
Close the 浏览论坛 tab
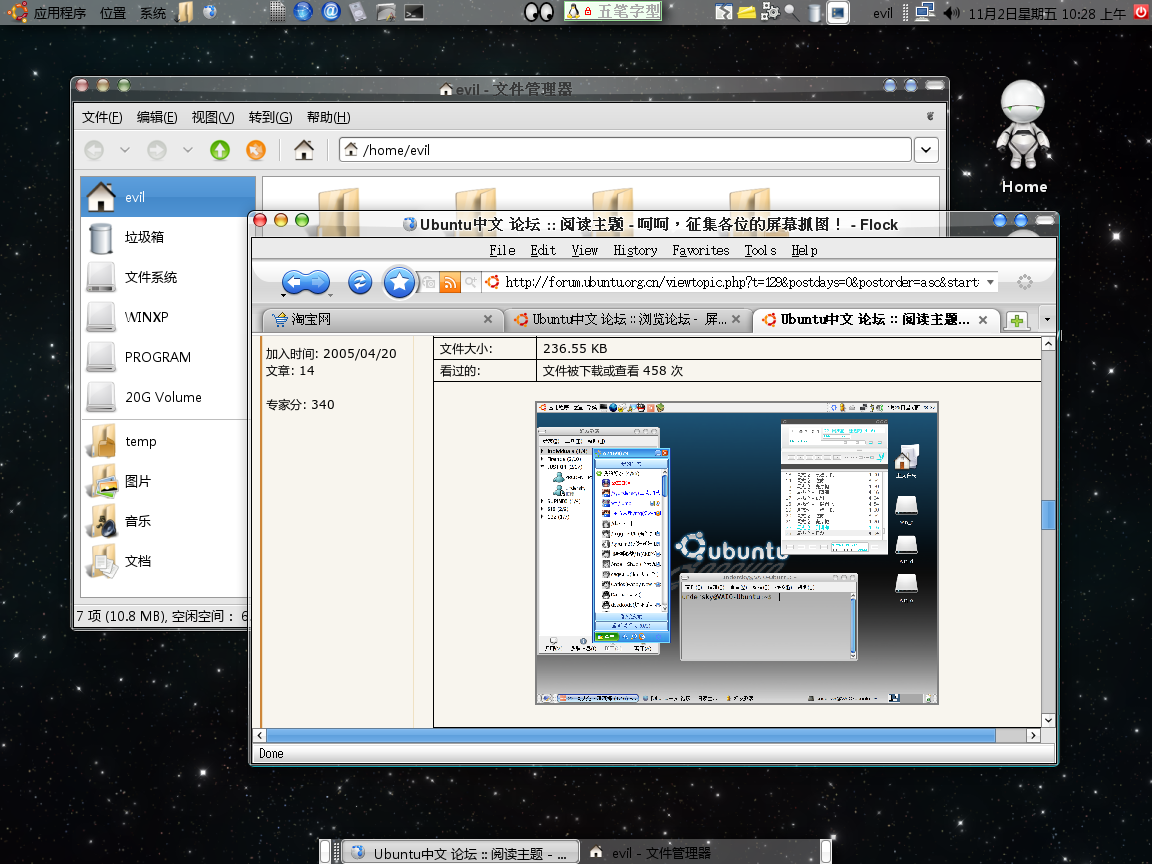735,320
